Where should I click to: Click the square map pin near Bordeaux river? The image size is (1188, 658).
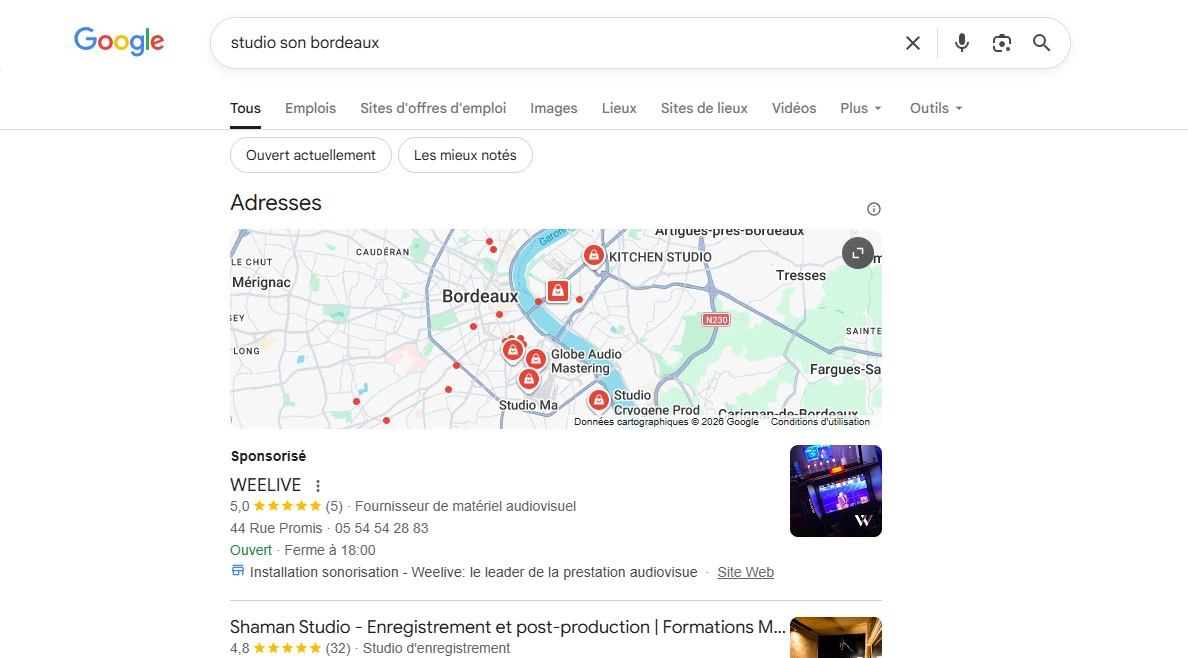pos(558,291)
